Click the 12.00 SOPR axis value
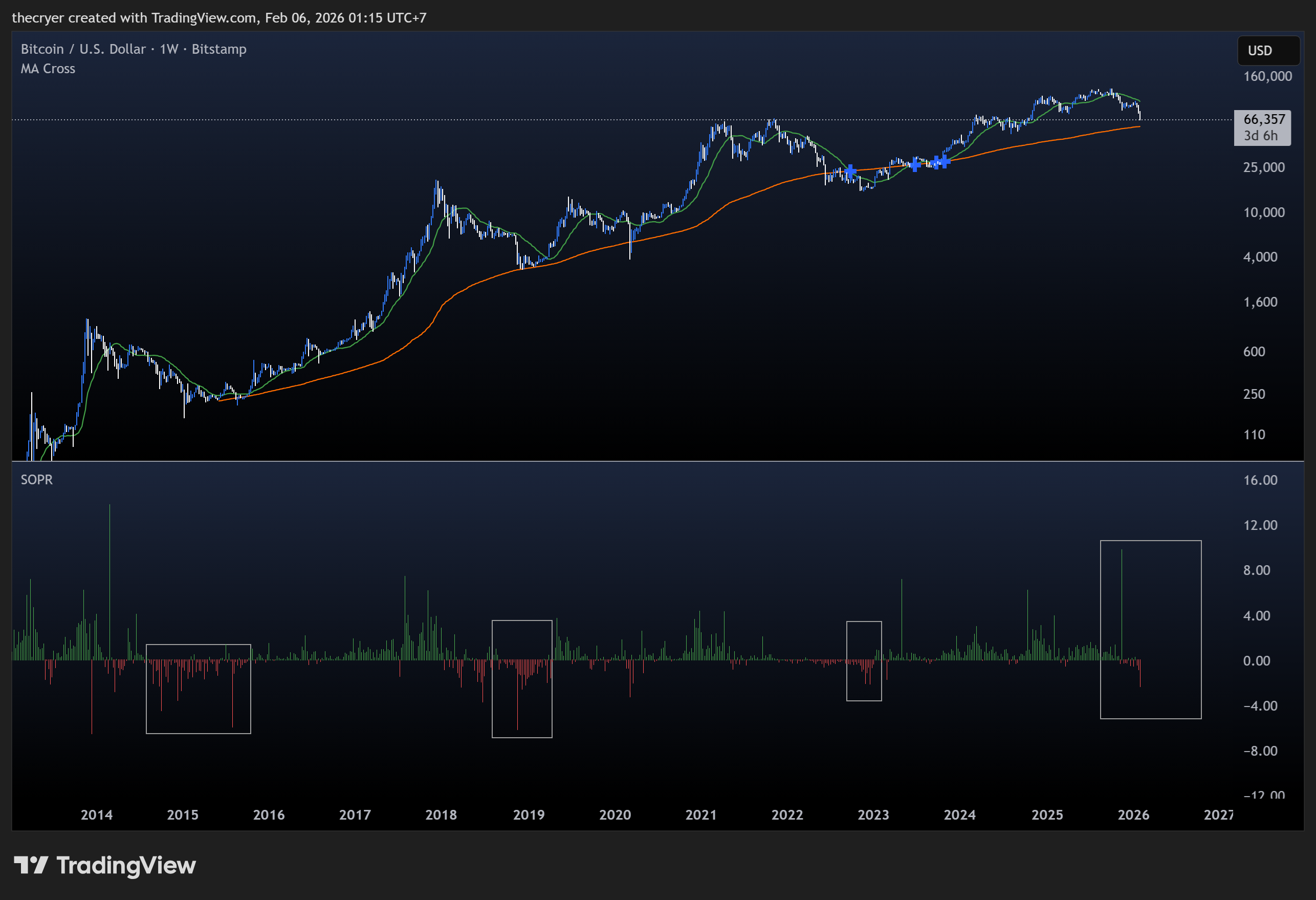This screenshot has height=900, width=1316. [1261, 525]
